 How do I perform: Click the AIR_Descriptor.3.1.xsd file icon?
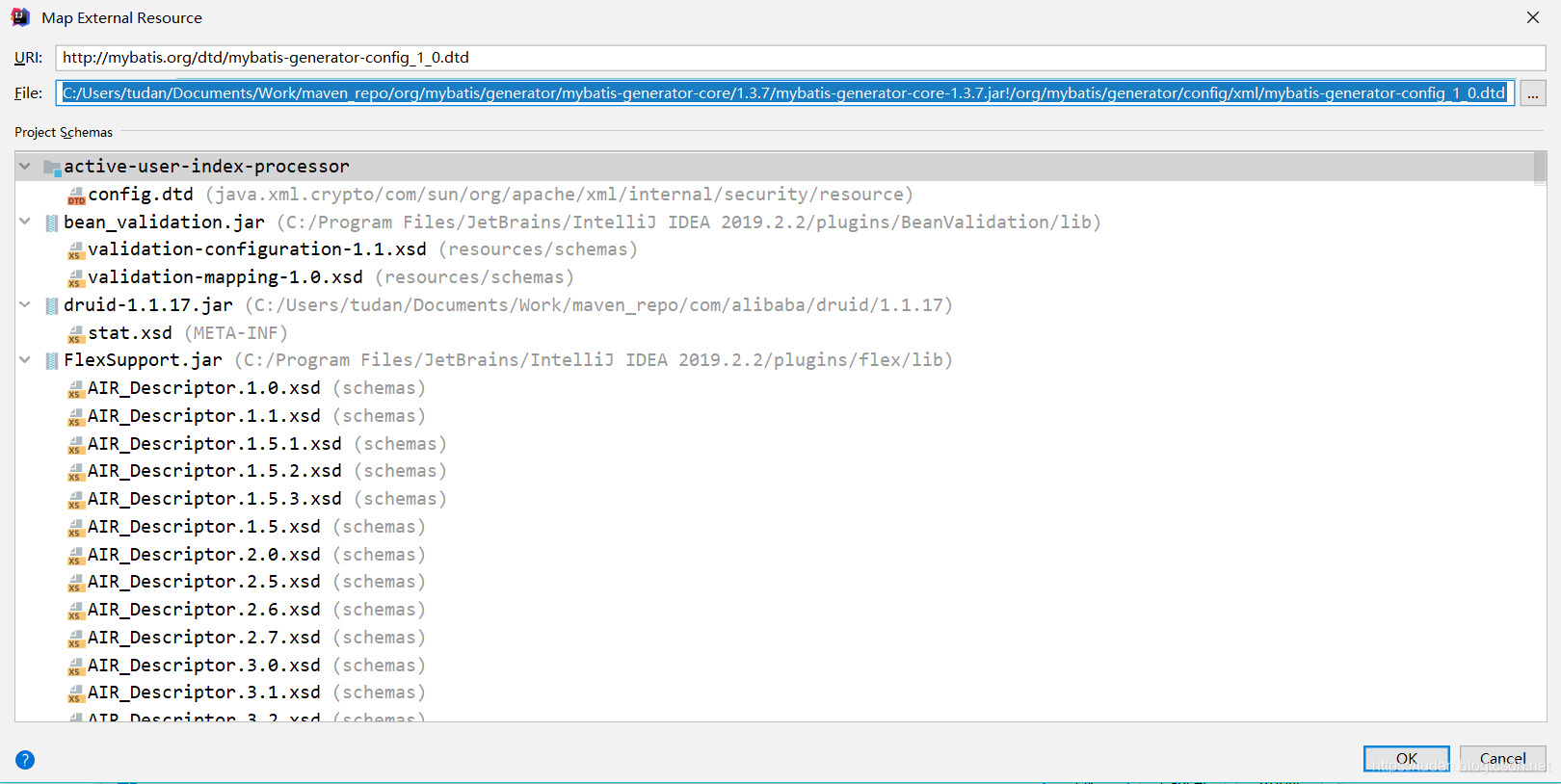[76, 693]
